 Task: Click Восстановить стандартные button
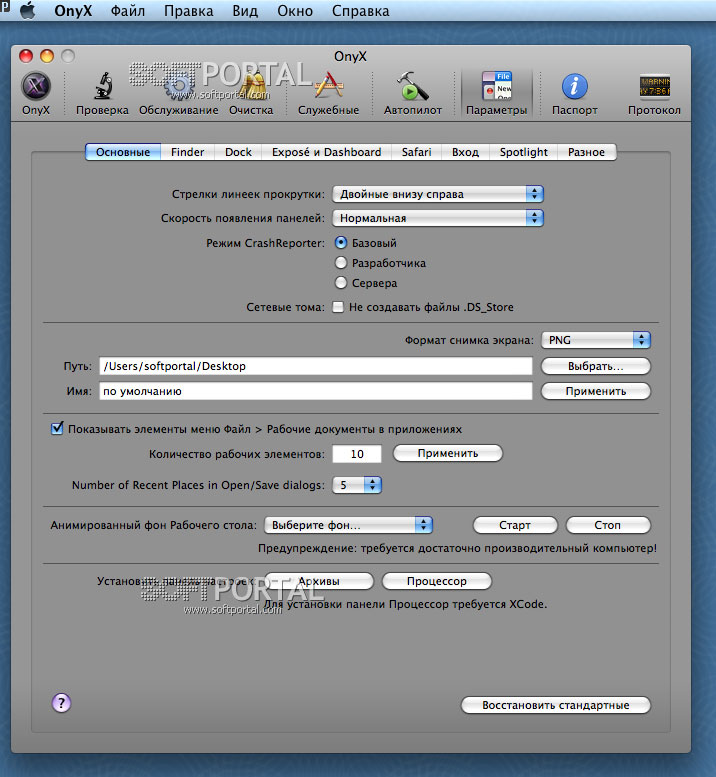pyautogui.click(x=556, y=705)
